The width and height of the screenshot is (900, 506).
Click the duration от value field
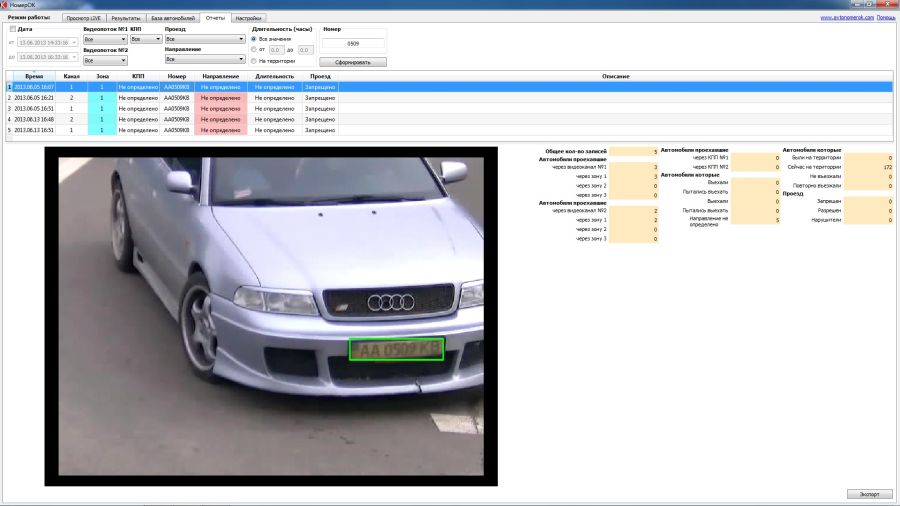(276, 50)
